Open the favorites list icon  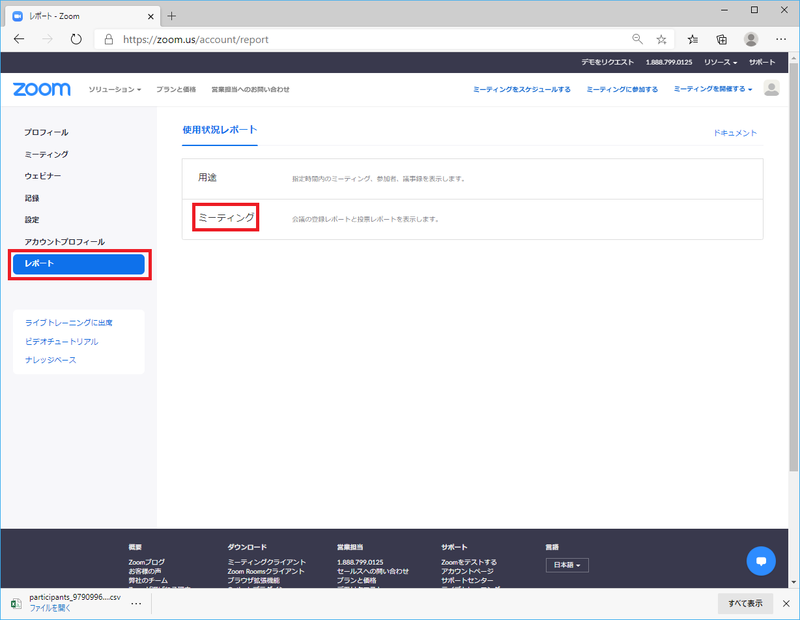click(692, 39)
